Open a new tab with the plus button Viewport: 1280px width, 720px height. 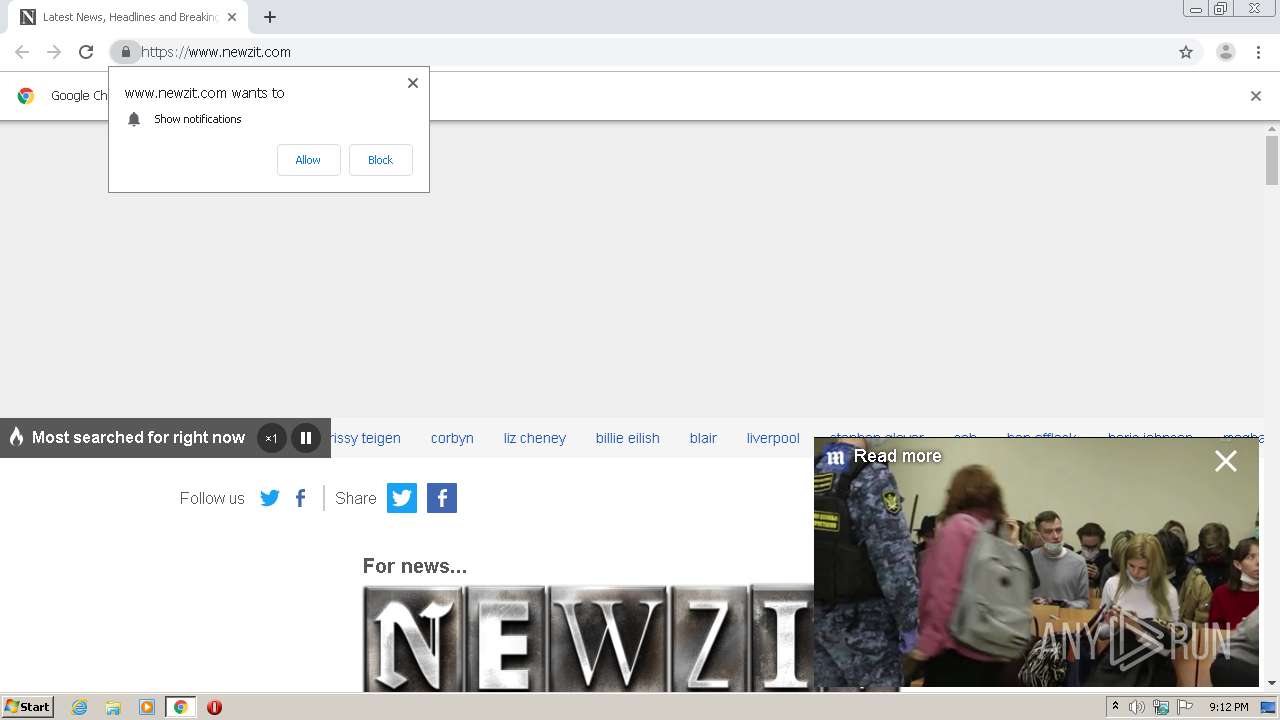click(270, 17)
